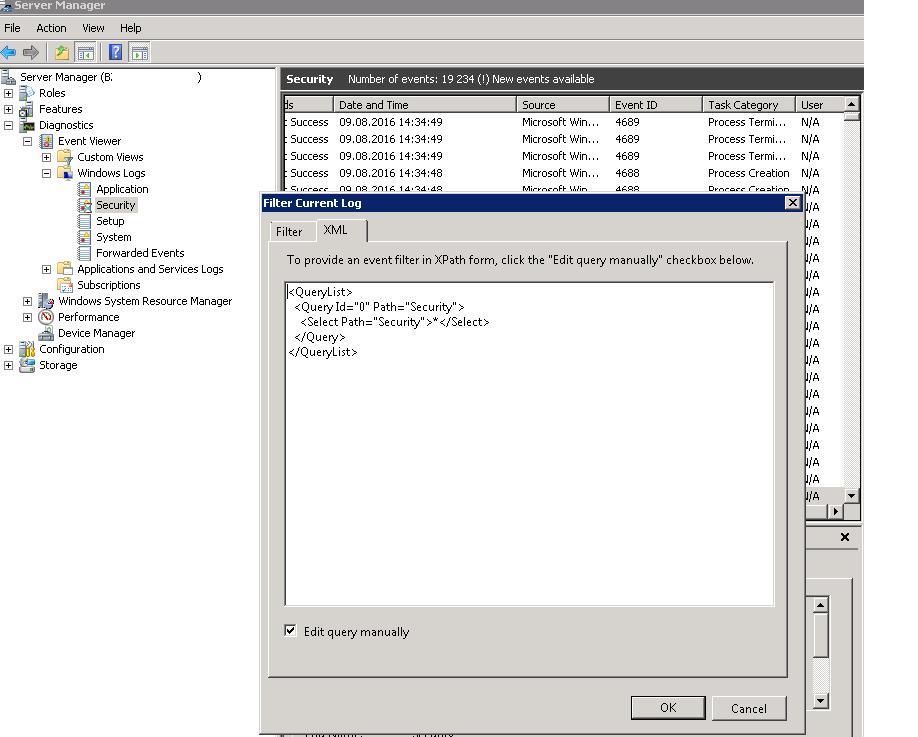
Task: Click the blue Help question mark icon
Action: point(116,53)
